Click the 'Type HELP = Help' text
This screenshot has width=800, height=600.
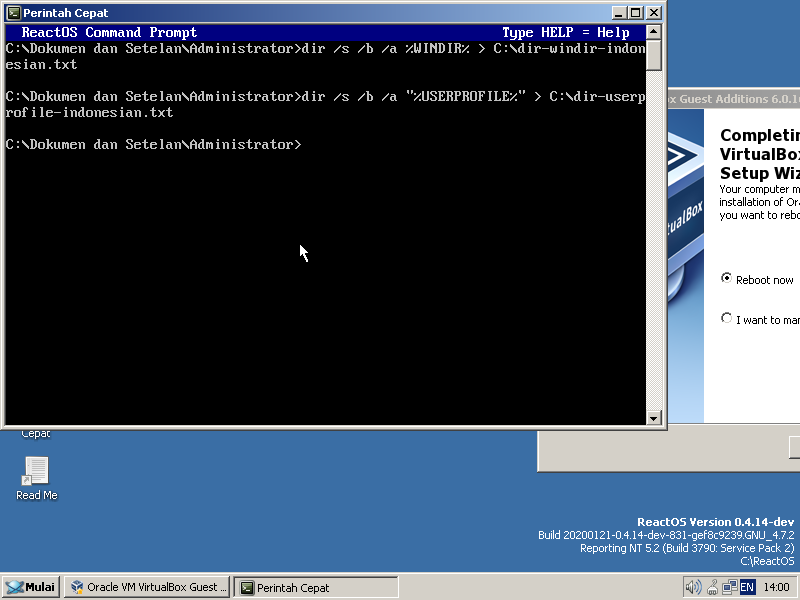tap(565, 33)
